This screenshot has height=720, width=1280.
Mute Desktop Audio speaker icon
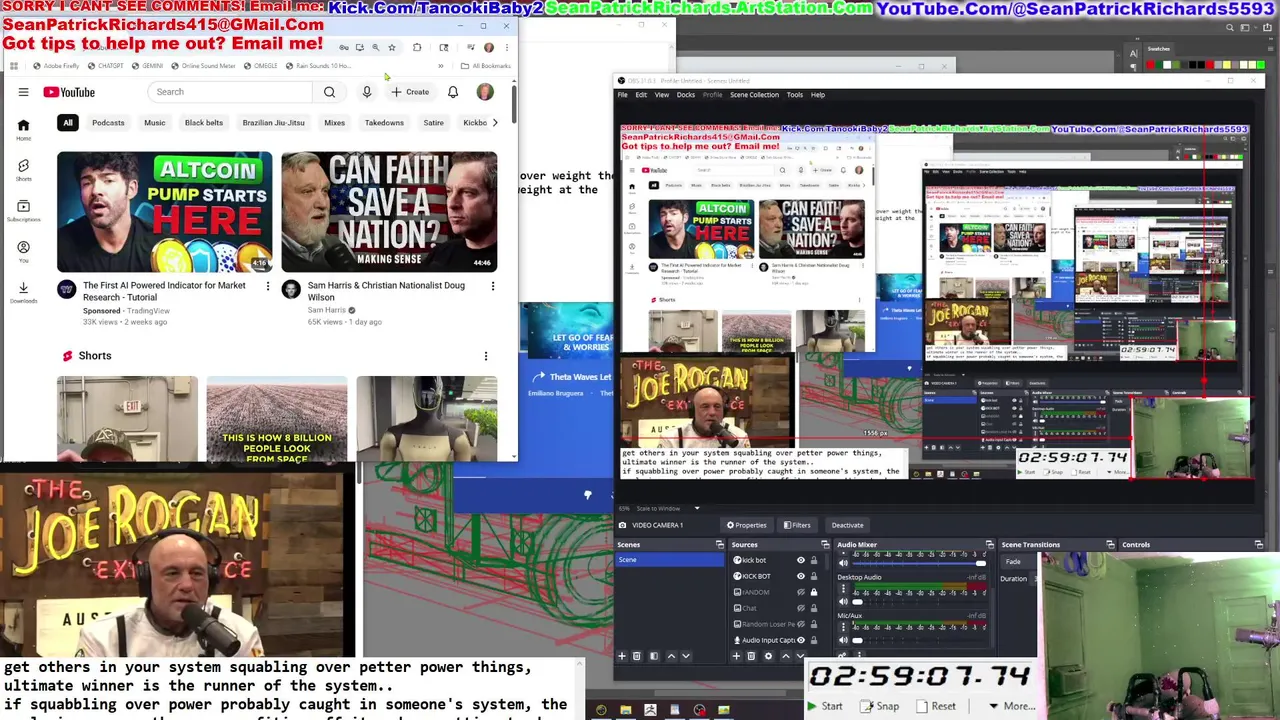[x=843, y=601]
